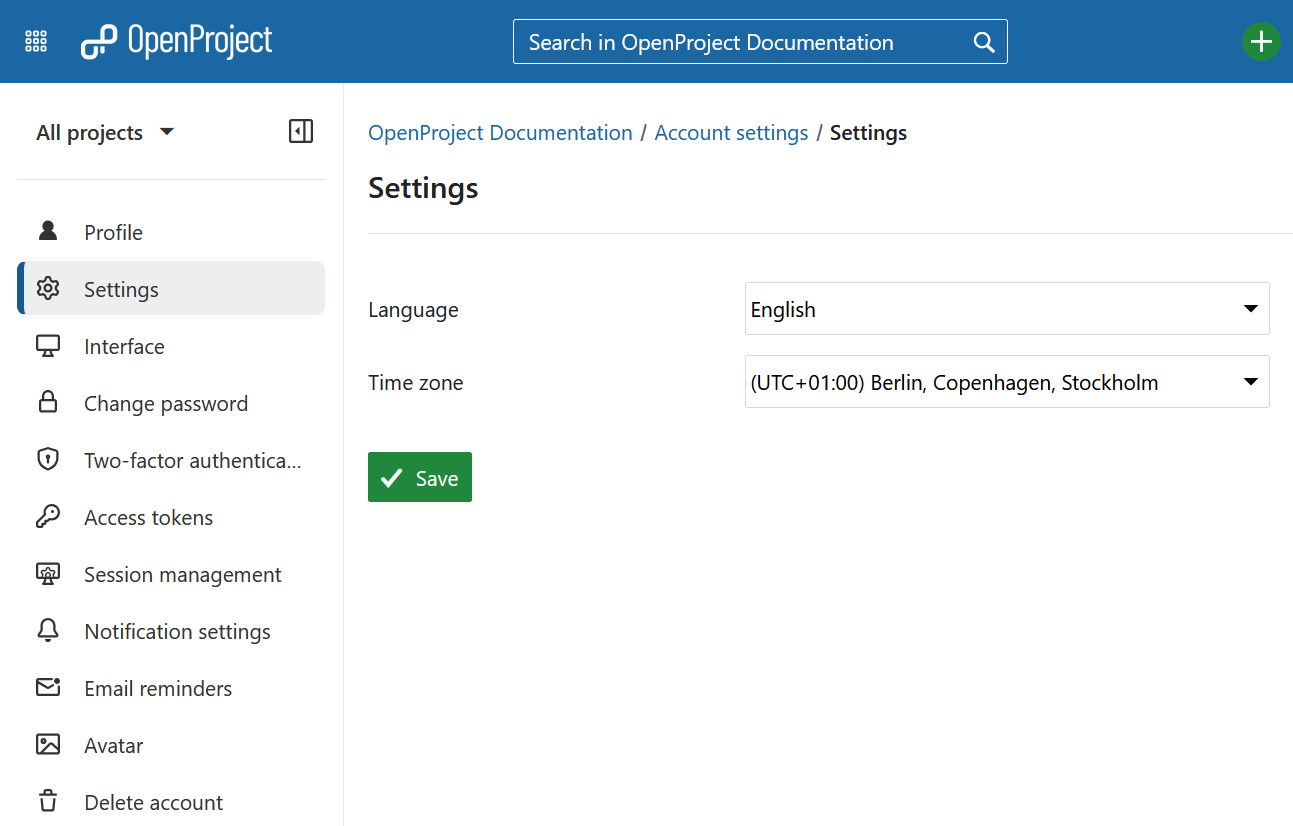Click the Settings gear icon

[48, 289]
